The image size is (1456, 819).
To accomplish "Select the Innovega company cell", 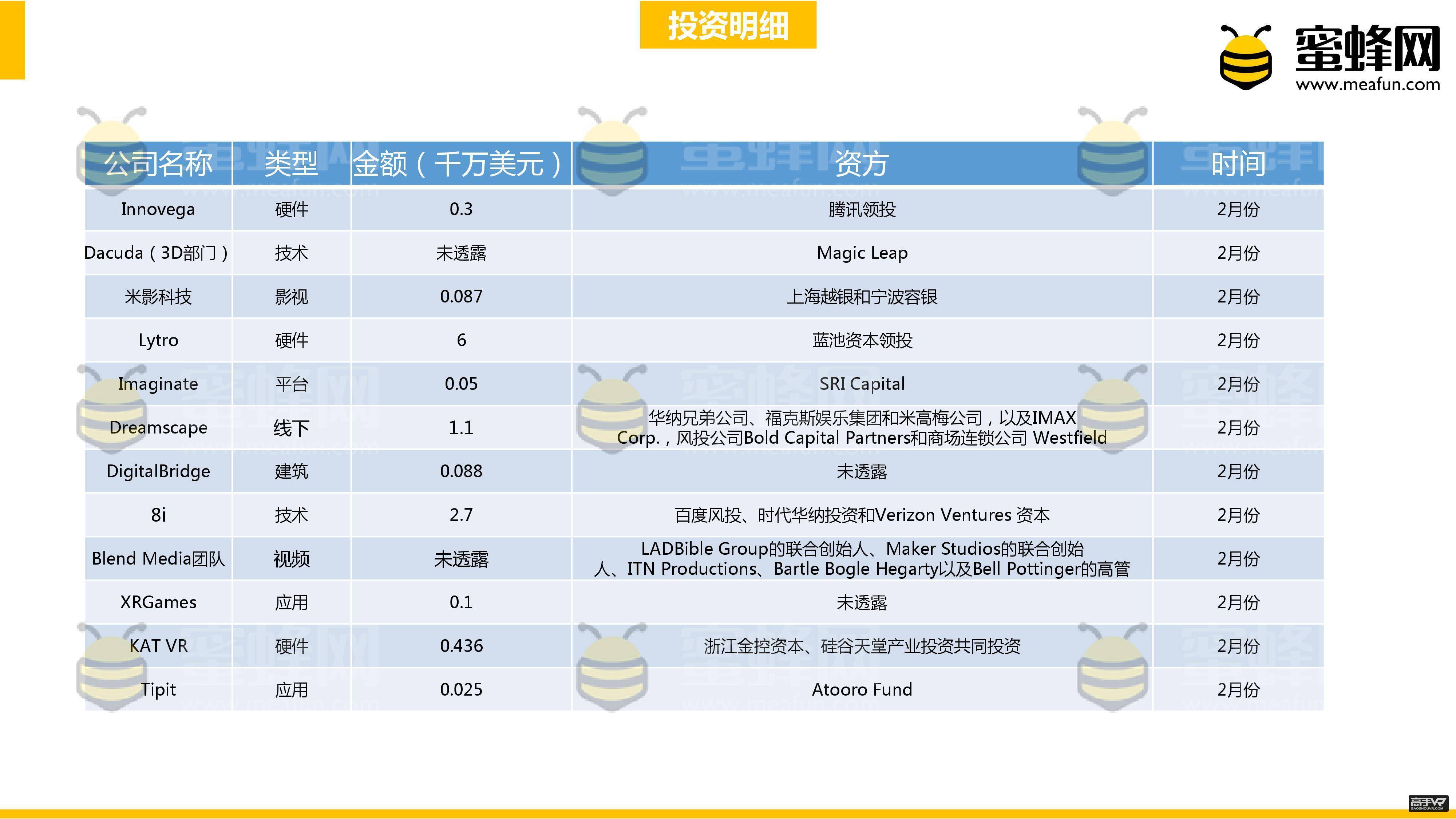I will point(158,209).
